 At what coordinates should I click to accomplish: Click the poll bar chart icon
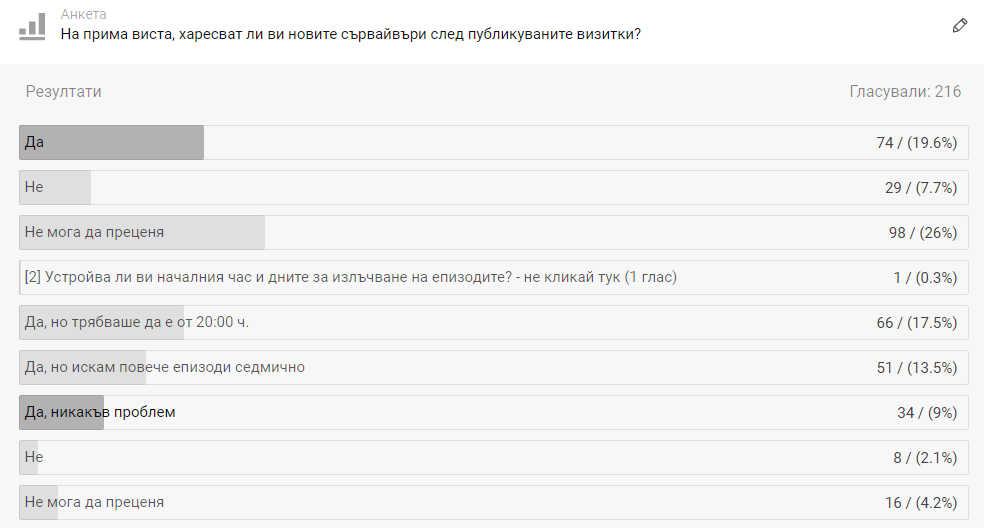coord(32,26)
